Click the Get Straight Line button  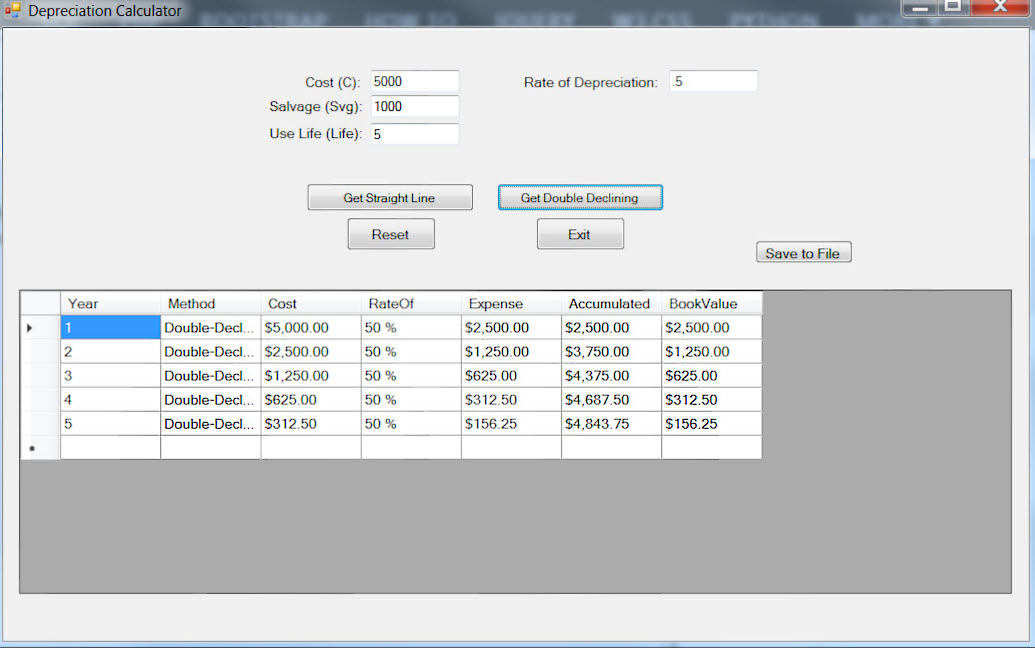[x=389, y=197]
